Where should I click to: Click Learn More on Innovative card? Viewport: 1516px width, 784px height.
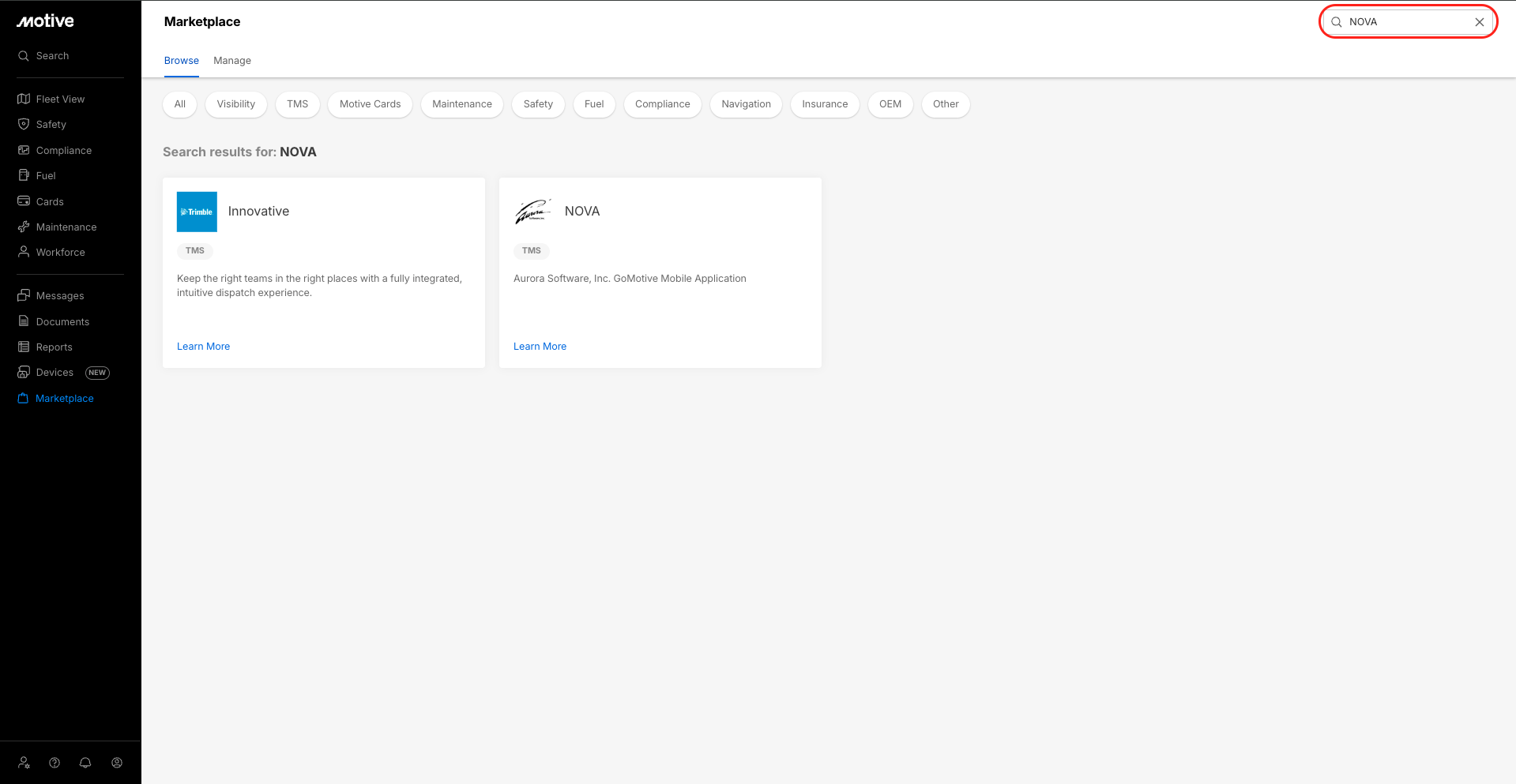pos(204,347)
